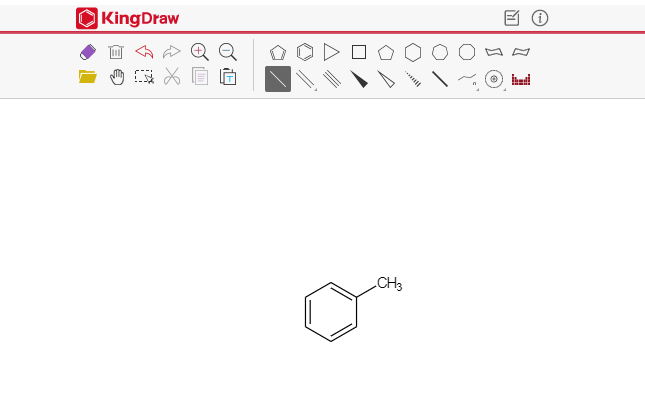The width and height of the screenshot is (645, 410).
Task: Select the second cyclohexane chair conformation
Action: tap(521, 52)
